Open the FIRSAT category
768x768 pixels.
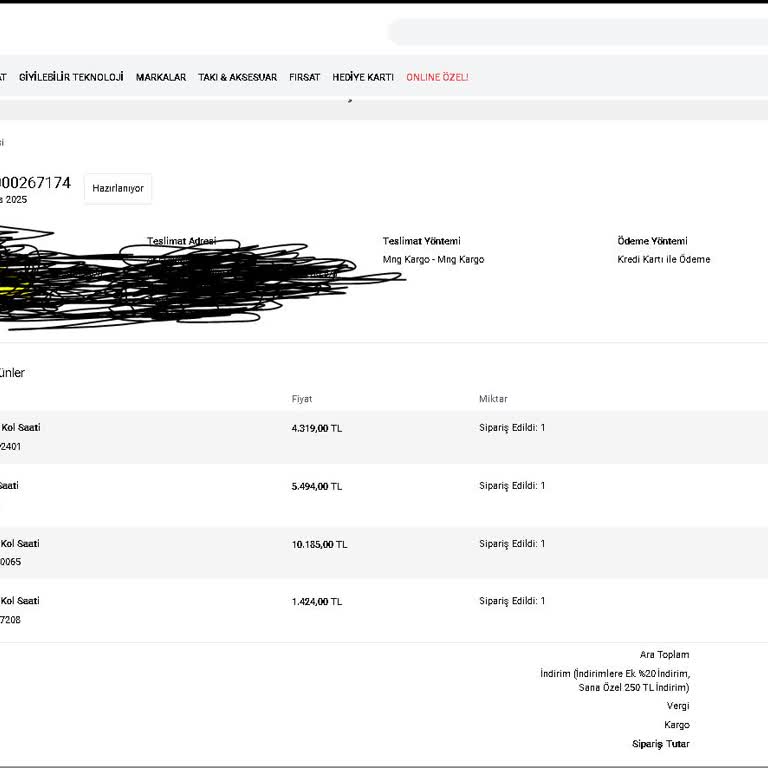pos(305,77)
